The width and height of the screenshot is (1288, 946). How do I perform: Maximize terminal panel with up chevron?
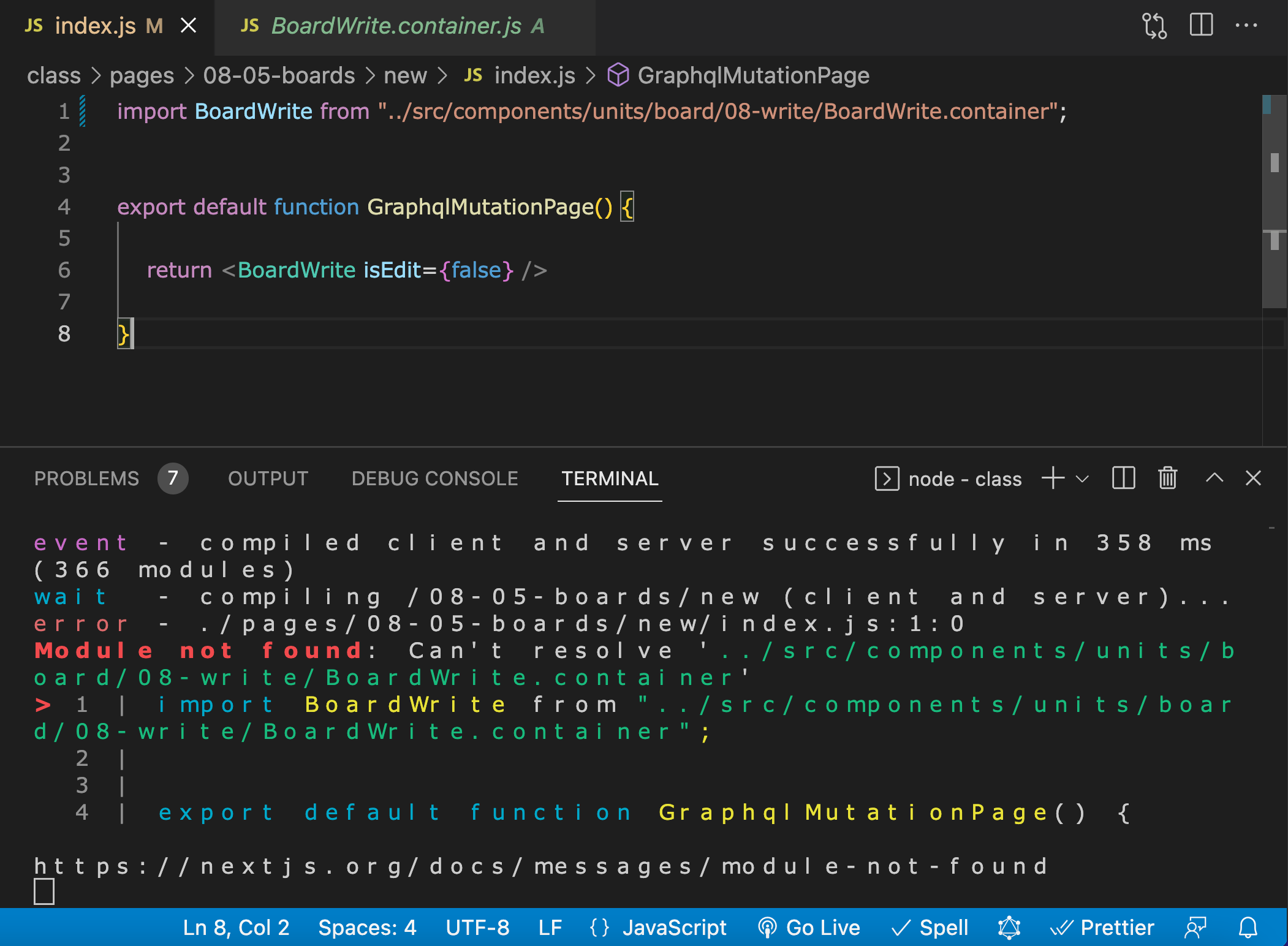click(x=1214, y=478)
